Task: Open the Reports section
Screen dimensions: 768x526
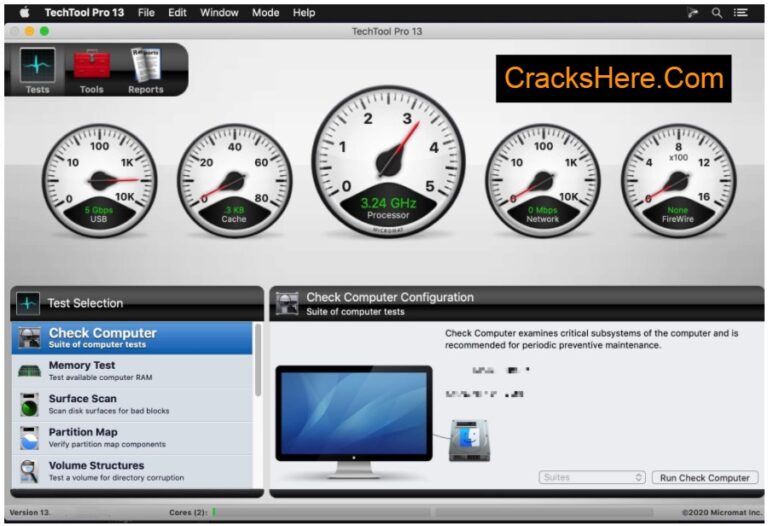Action: 145,71
